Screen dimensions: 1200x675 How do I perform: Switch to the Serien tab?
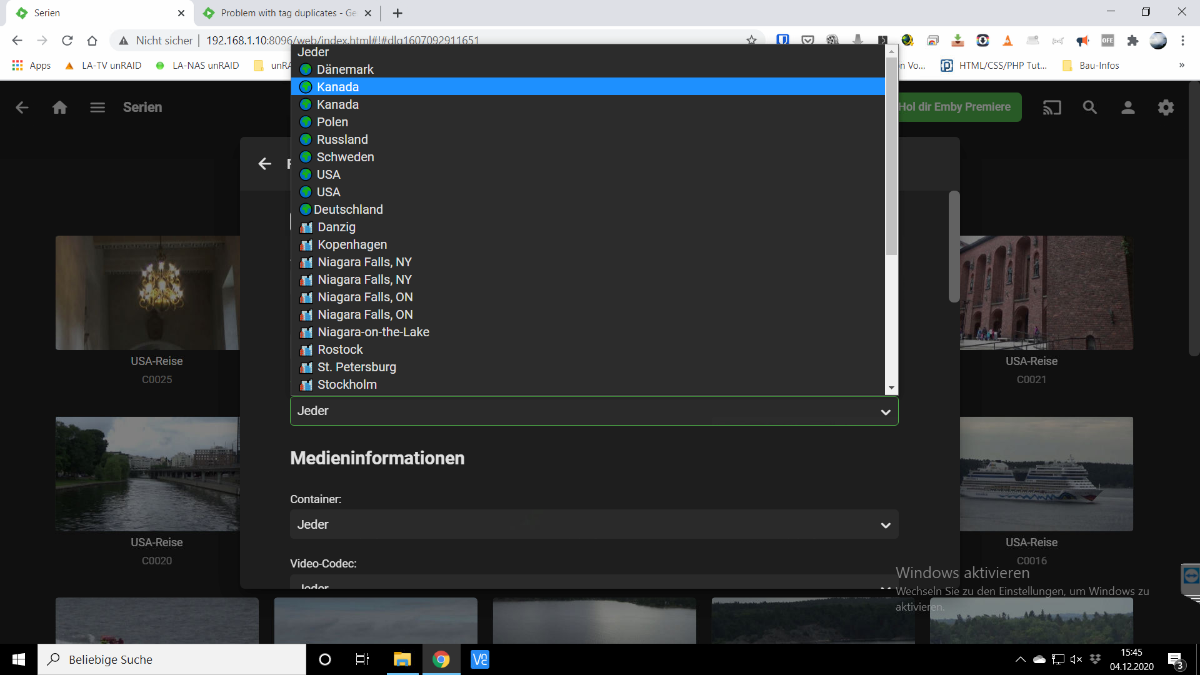[x=97, y=13]
